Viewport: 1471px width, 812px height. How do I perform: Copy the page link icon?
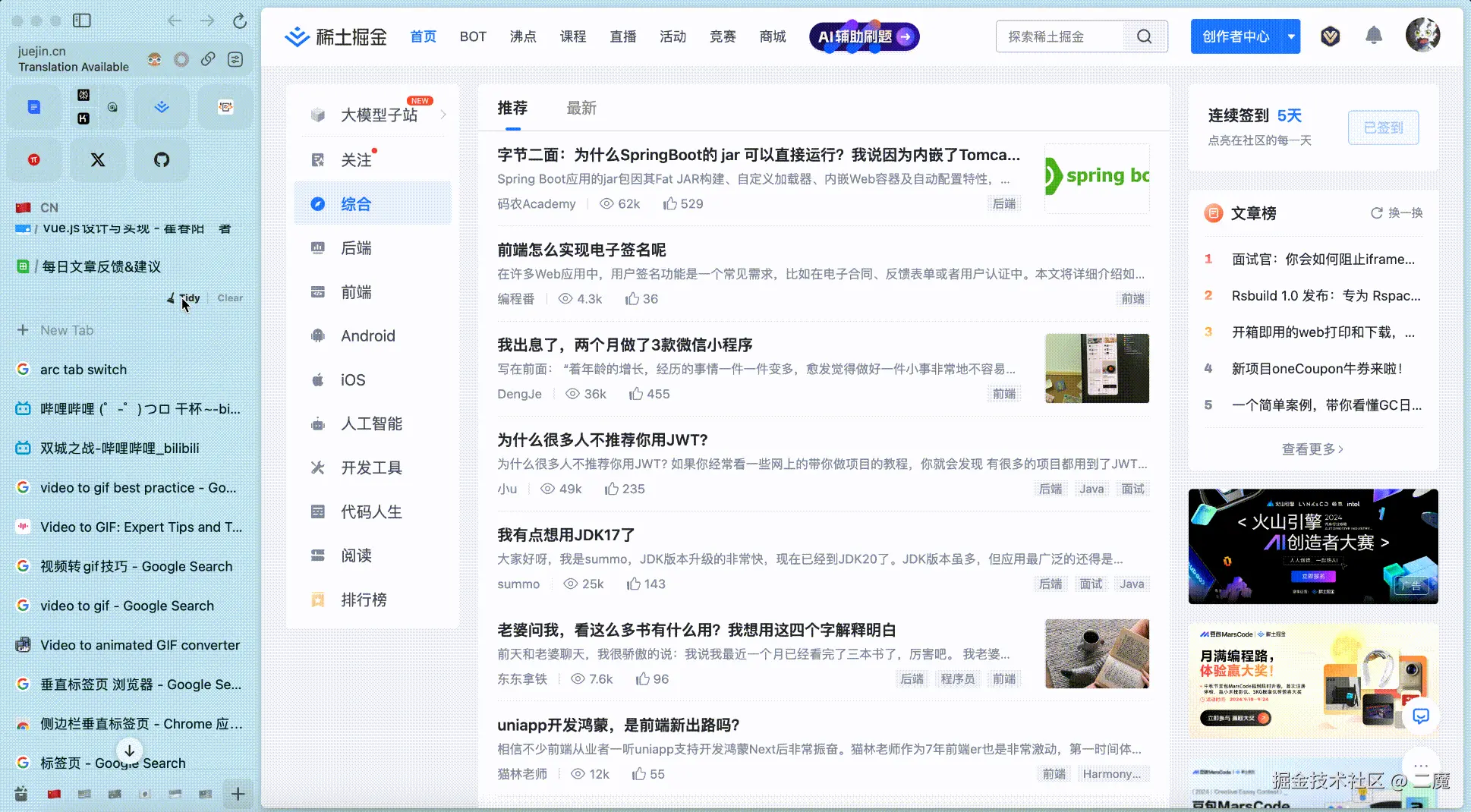pos(207,59)
